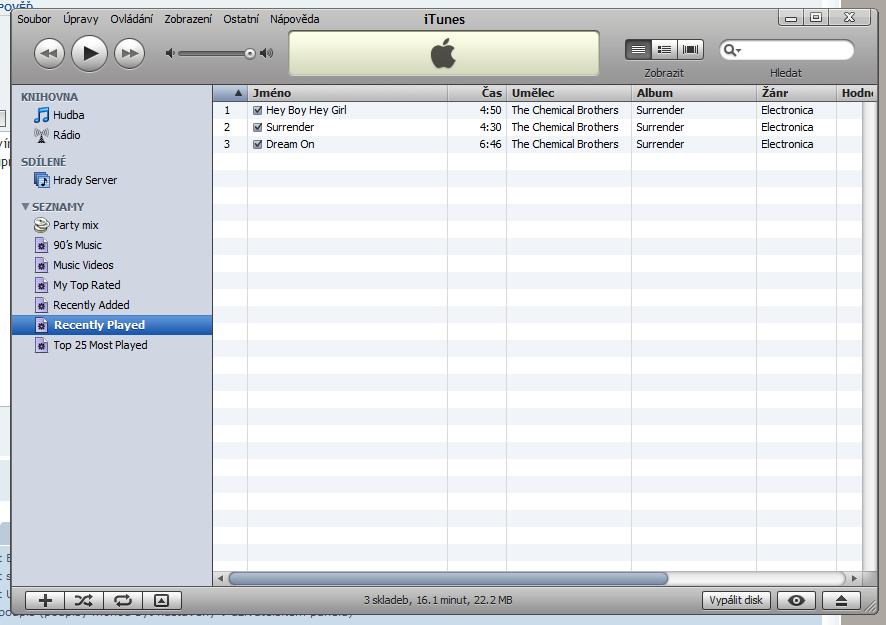The width and height of the screenshot is (886, 625).
Task: Click the 6:46 duration cell
Action: [490, 144]
